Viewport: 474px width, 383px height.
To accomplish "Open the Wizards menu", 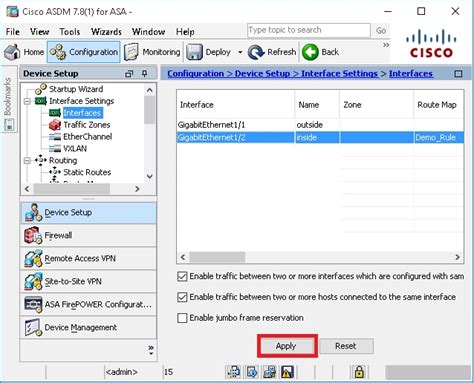I will point(106,32).
